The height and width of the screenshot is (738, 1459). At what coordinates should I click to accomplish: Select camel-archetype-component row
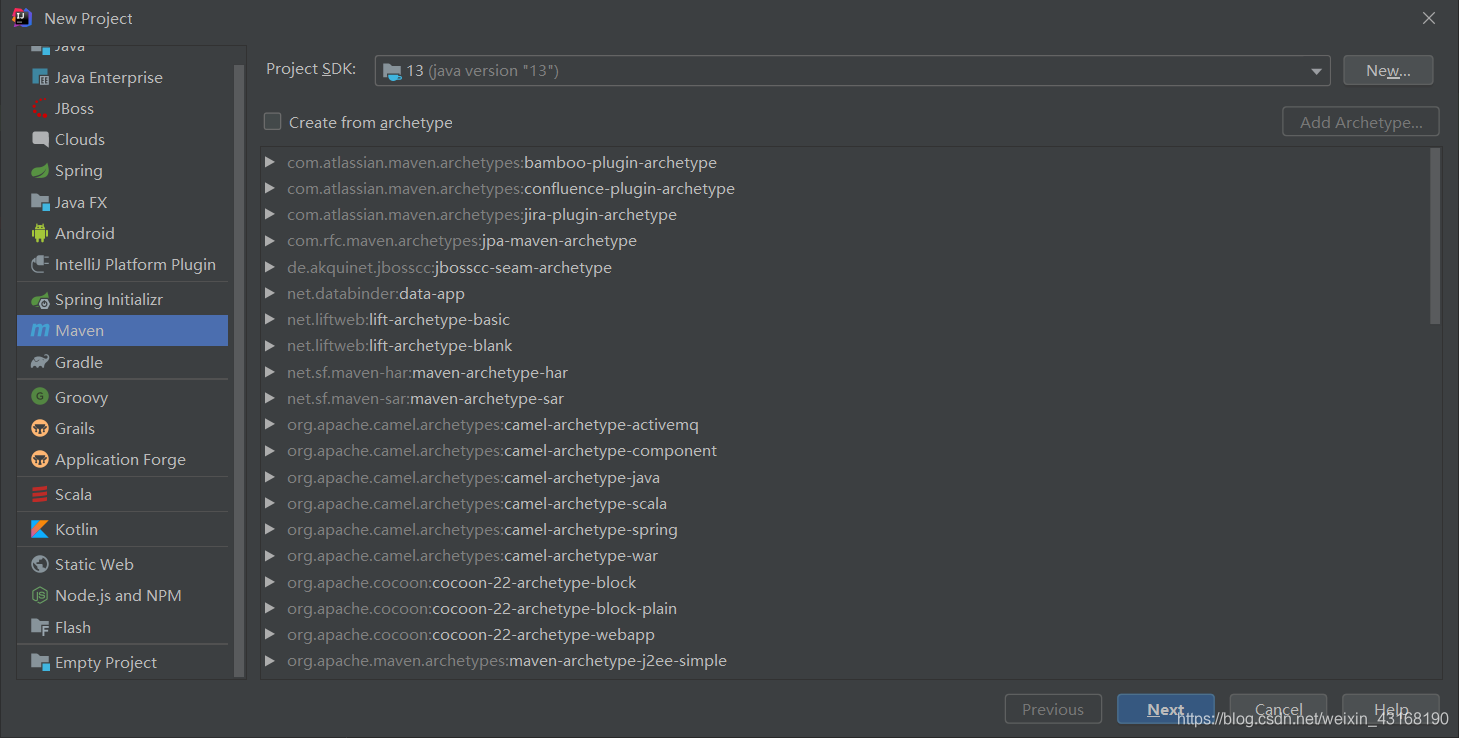[x=845, y=450]
